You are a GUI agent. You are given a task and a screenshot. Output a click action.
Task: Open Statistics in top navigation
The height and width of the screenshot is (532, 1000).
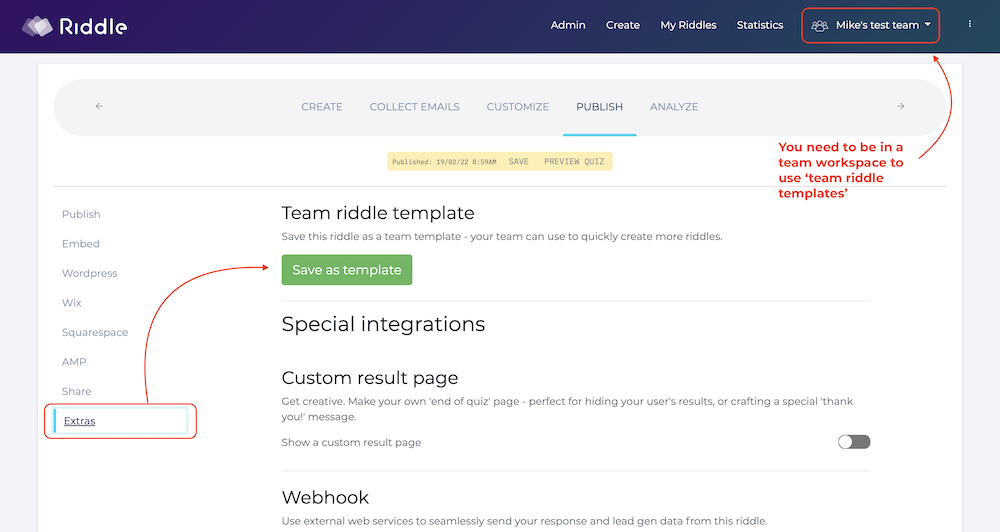[x=760, y=25]
